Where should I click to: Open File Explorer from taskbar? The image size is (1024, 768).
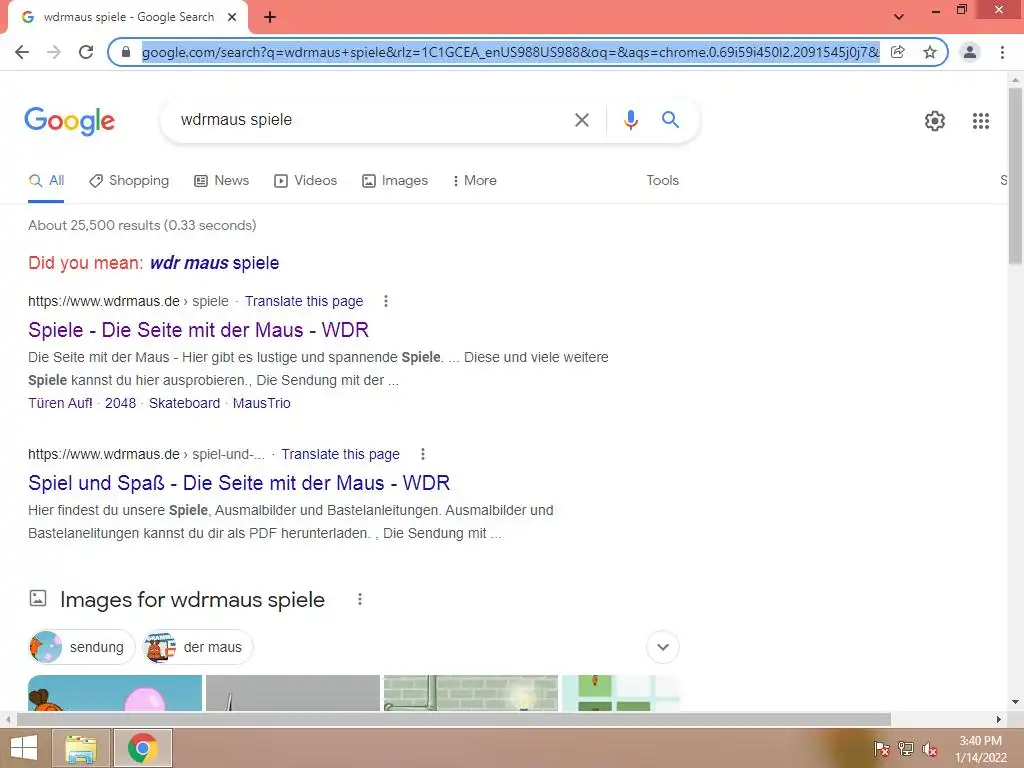pos(80,748)
